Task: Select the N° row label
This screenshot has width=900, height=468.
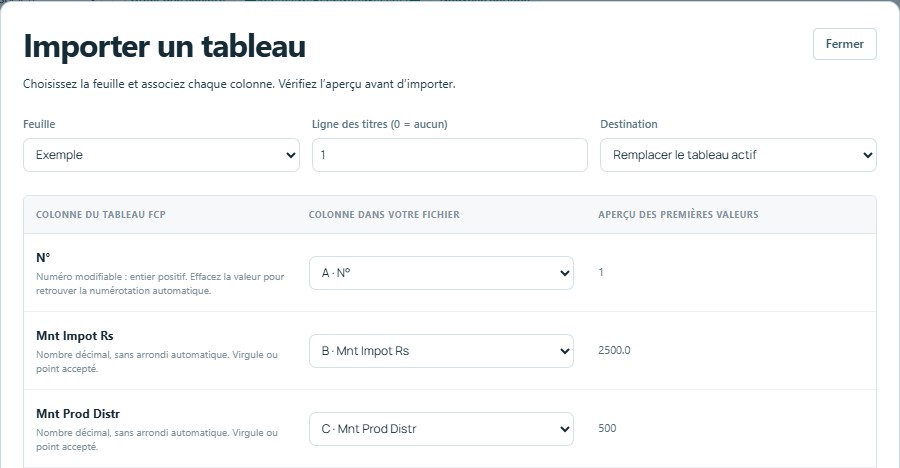Action: (43, 258)
